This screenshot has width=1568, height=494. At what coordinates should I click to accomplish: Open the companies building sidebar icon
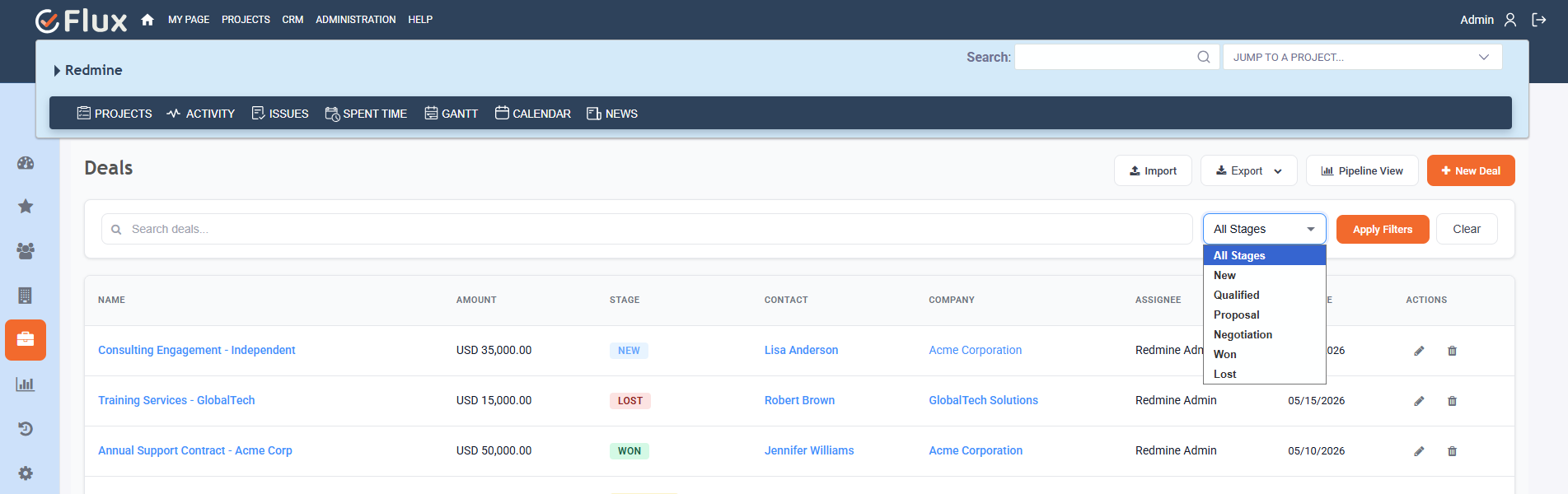26,296
